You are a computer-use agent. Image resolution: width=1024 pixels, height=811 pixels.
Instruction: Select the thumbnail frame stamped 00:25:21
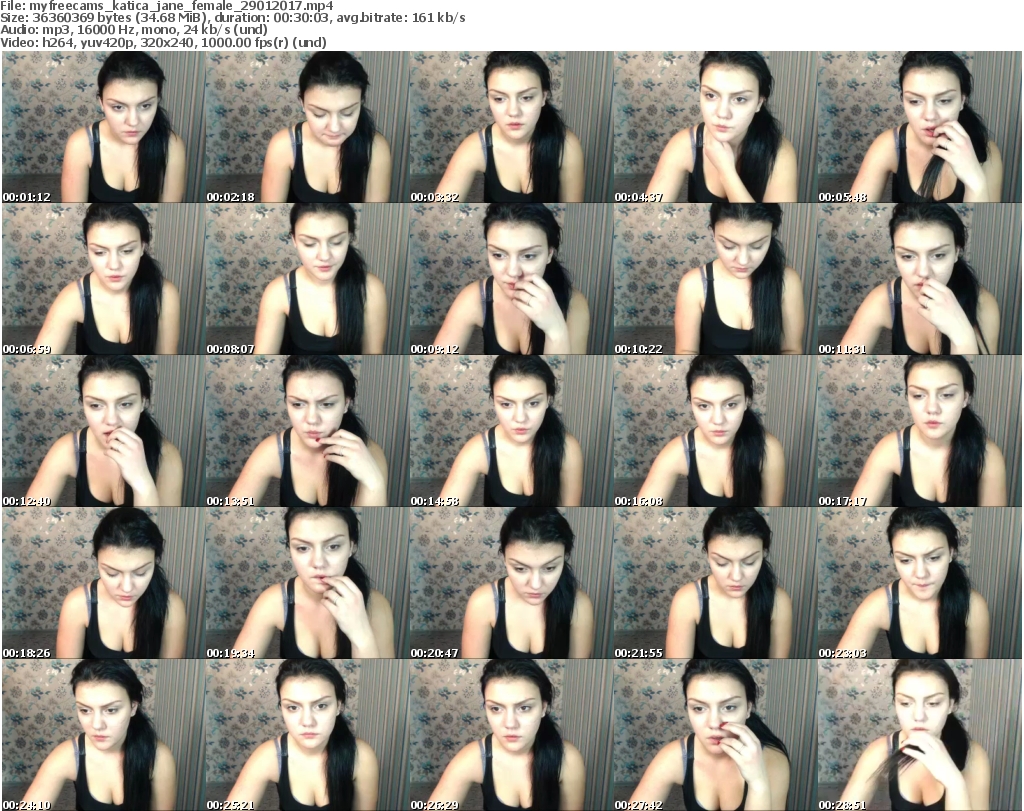[307, 735]
